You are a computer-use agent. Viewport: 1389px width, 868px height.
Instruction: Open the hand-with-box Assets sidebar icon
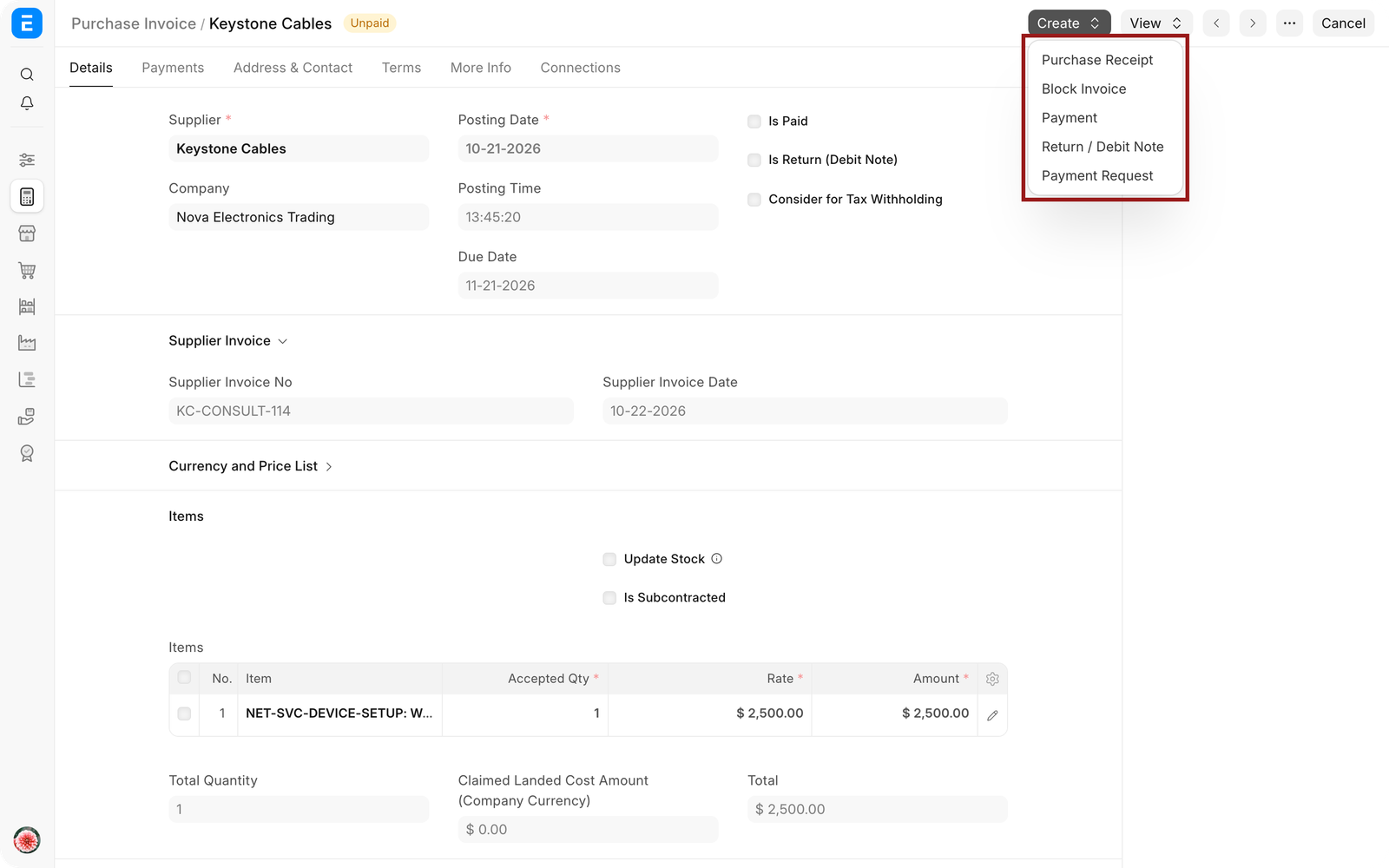tap(27, 417)
